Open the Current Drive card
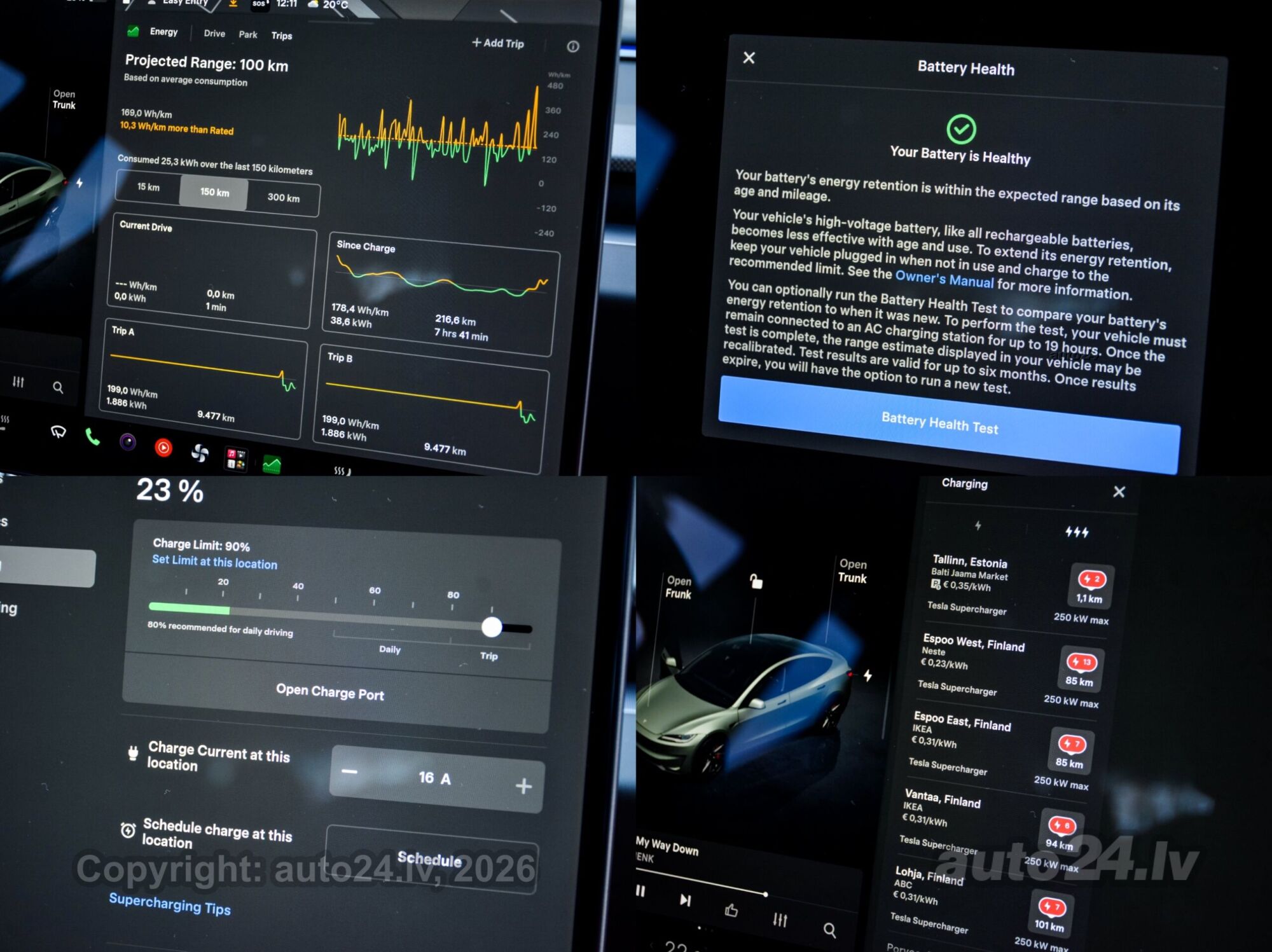This screenshot has width=1272, height=952. click(x=211, y=270)
